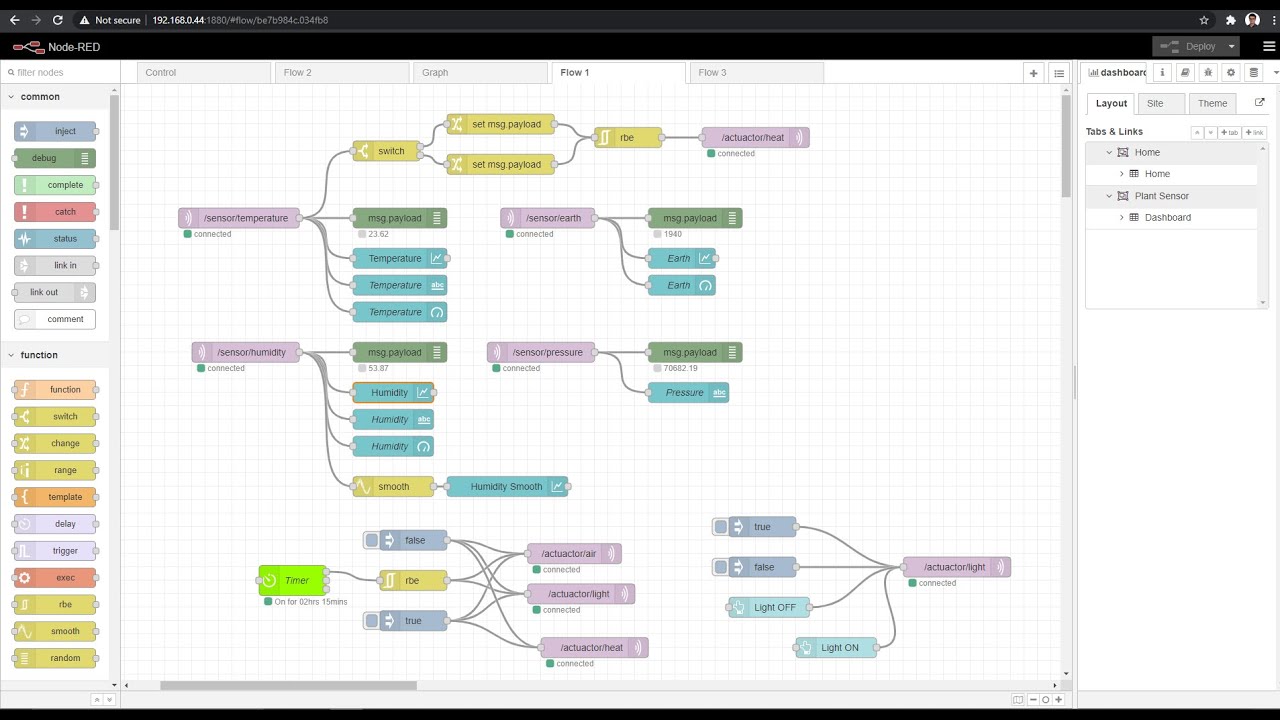Open the configuration nodes gear icon
This screenshot has height=720, width=1280.
pyautogui.click(x=1231, y=72)
